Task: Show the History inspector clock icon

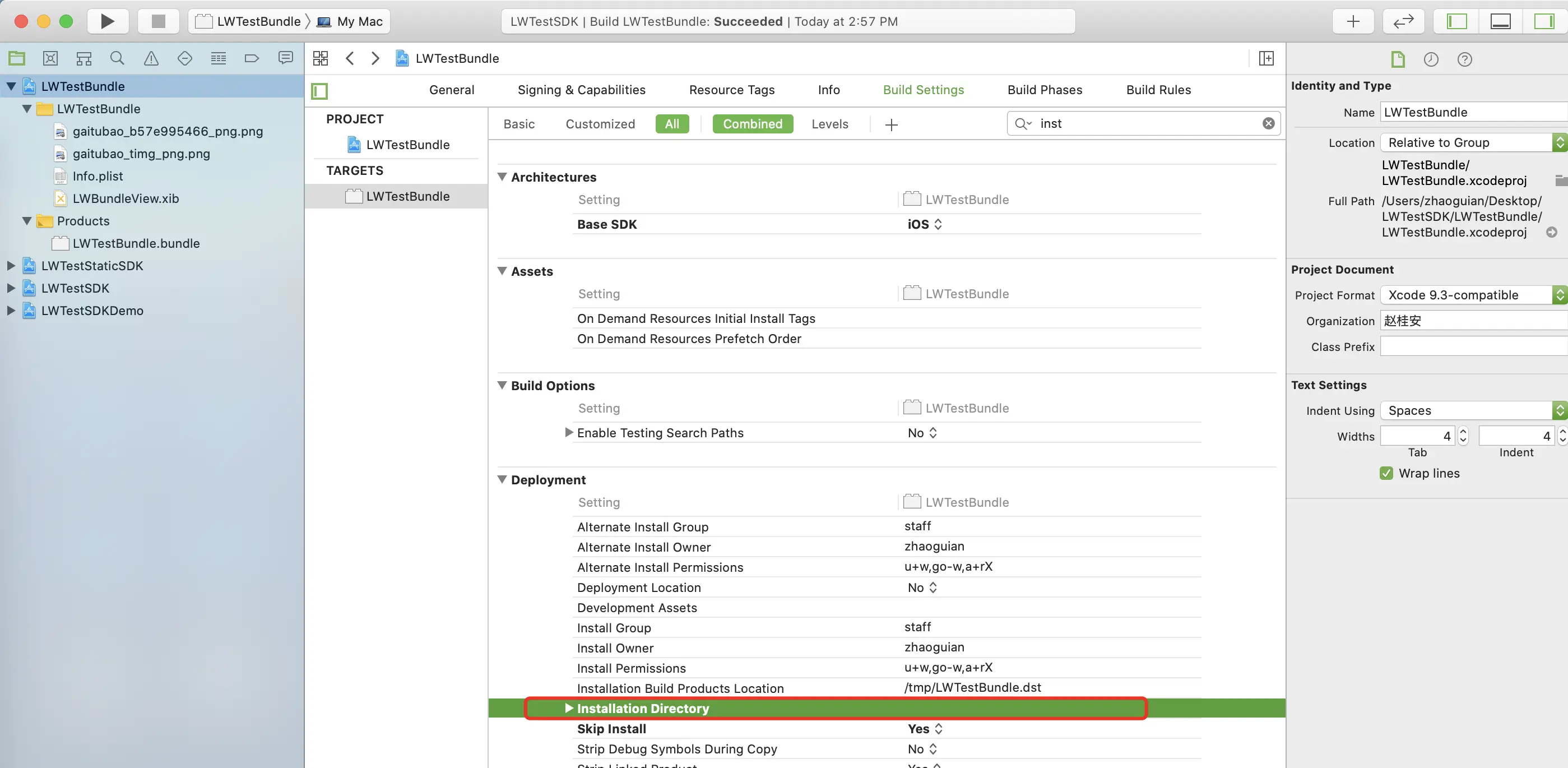Action: click(x=1431, y=59)
